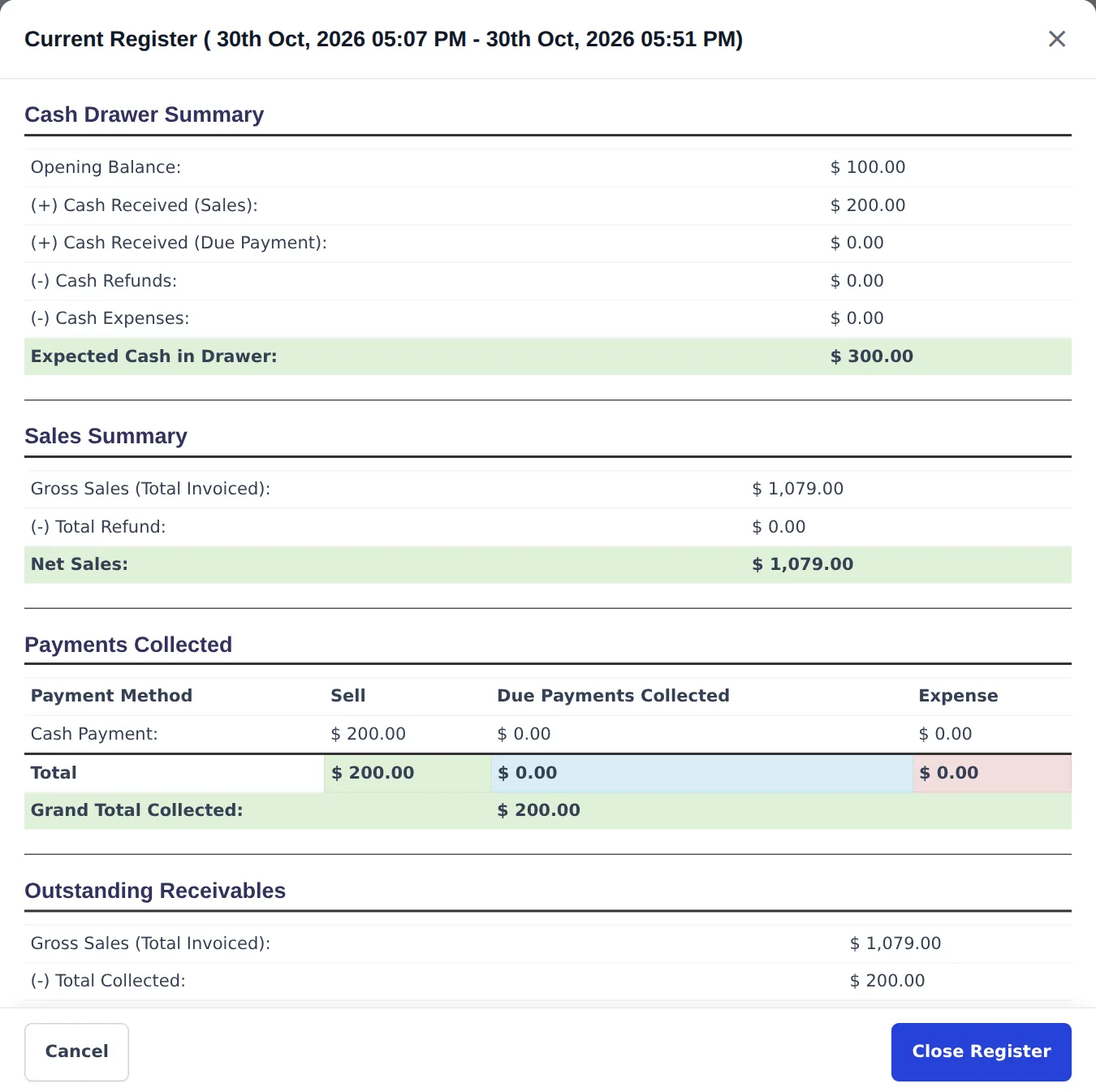Click the Outstanding Receivables heading

[x=155, y=891]
